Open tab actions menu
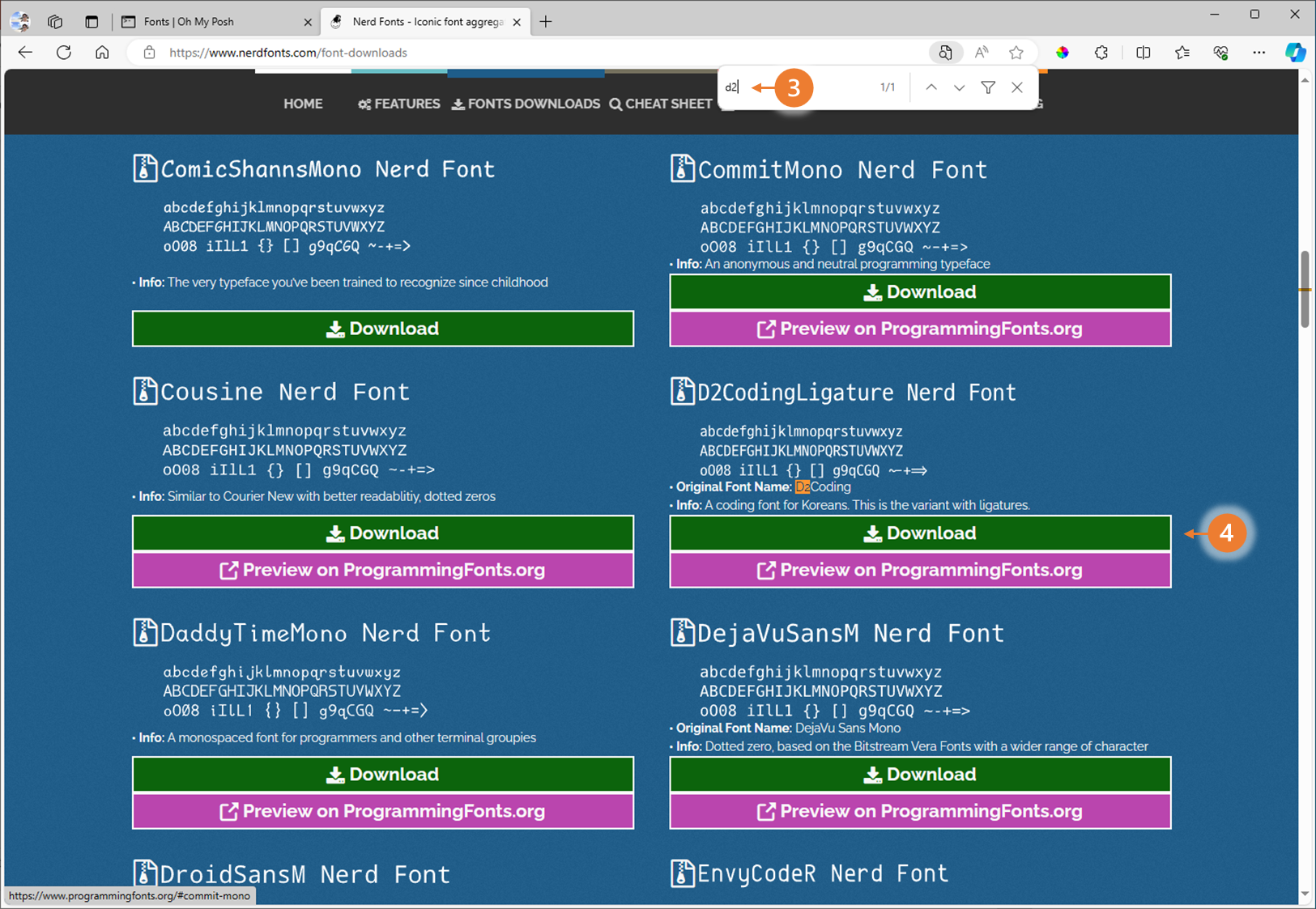The image size is (1316, 909). 92,22
